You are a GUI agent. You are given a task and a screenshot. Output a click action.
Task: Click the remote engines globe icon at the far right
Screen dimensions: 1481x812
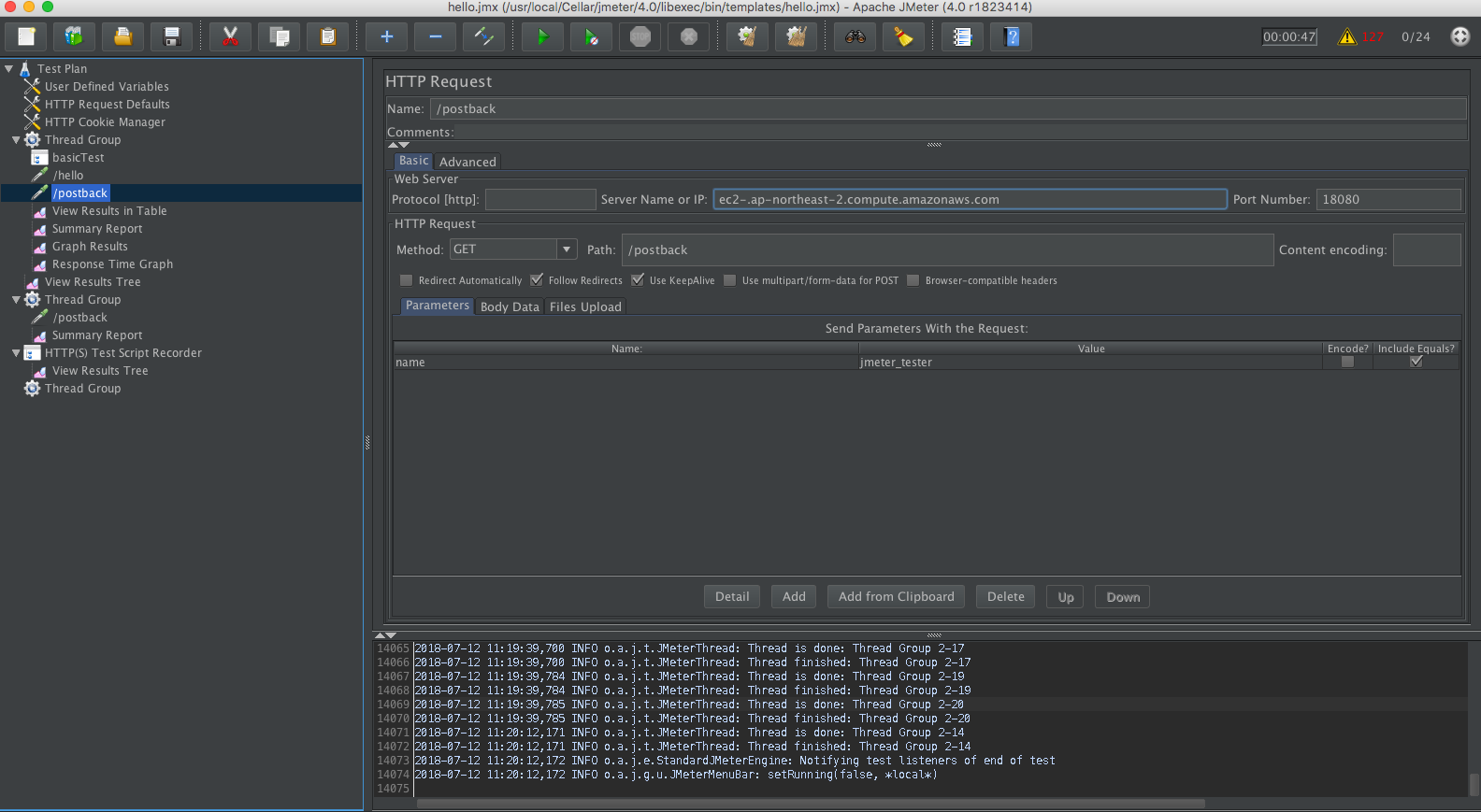click(x=1459, y=36)
